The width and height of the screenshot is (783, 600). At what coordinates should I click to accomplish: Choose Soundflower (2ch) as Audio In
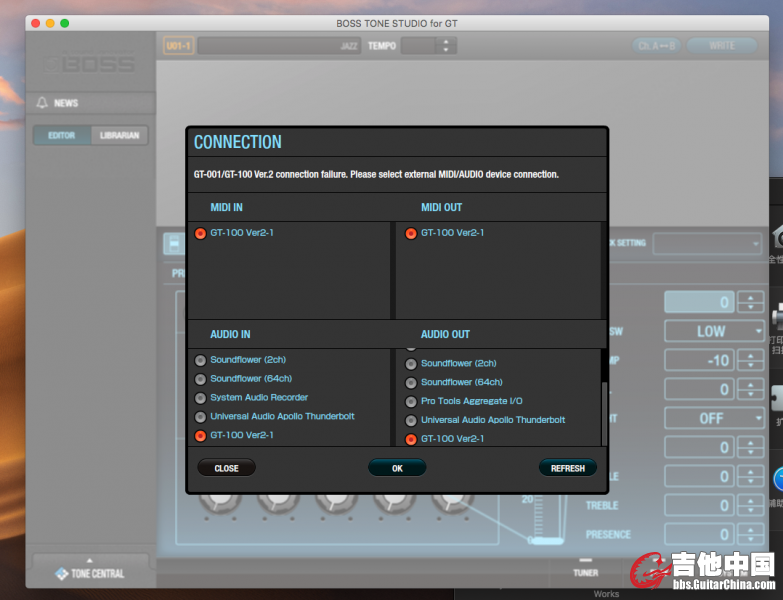pyautogui.click(x=200, y=360)
